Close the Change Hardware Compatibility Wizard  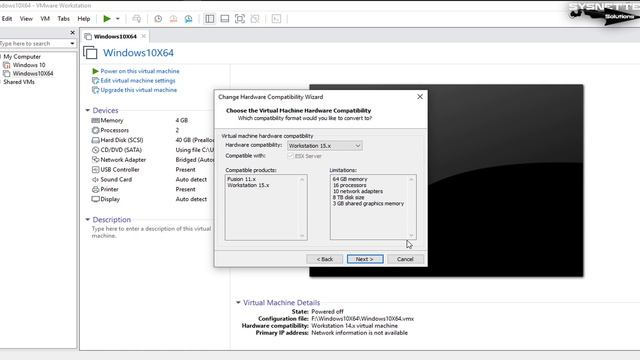pos(420,97)
